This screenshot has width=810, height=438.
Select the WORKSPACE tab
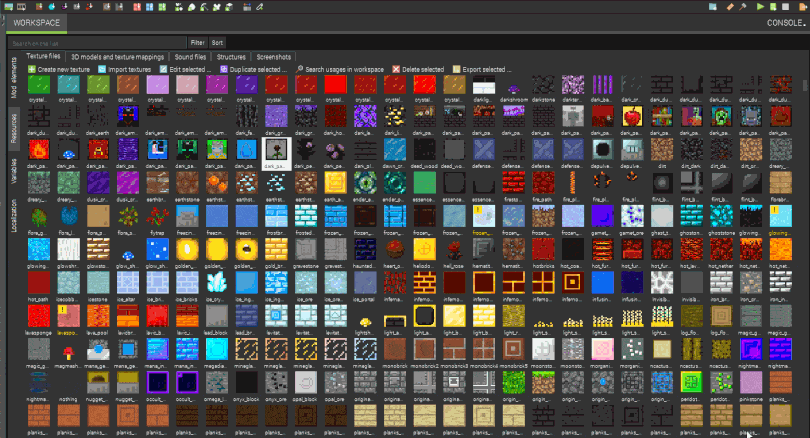coord(36,23)
